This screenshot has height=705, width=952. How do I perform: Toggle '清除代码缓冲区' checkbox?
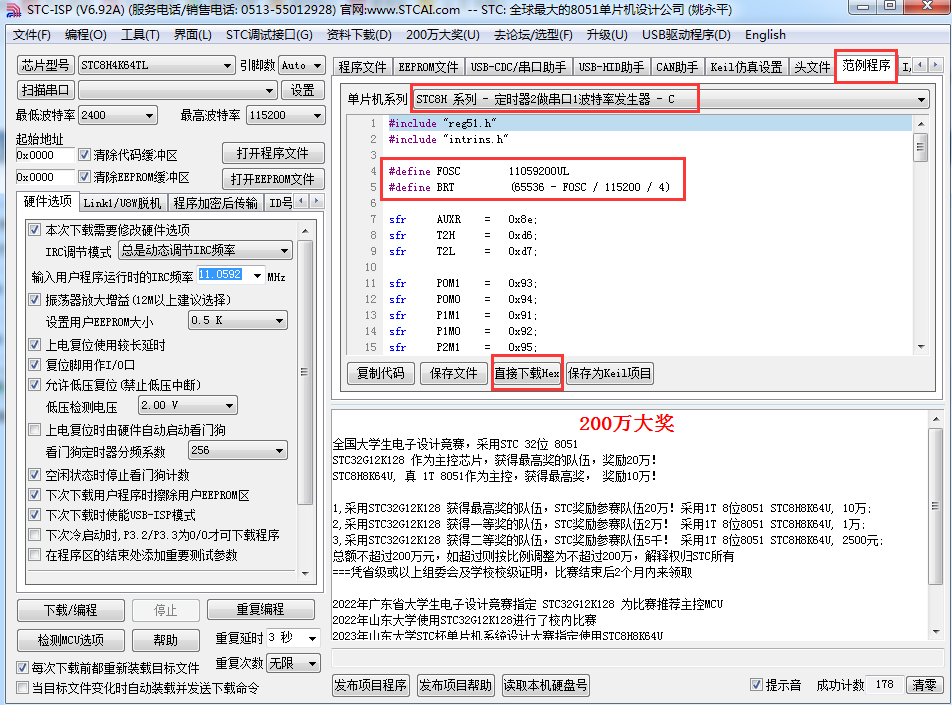pyautogui.click(x=84, y=155)
